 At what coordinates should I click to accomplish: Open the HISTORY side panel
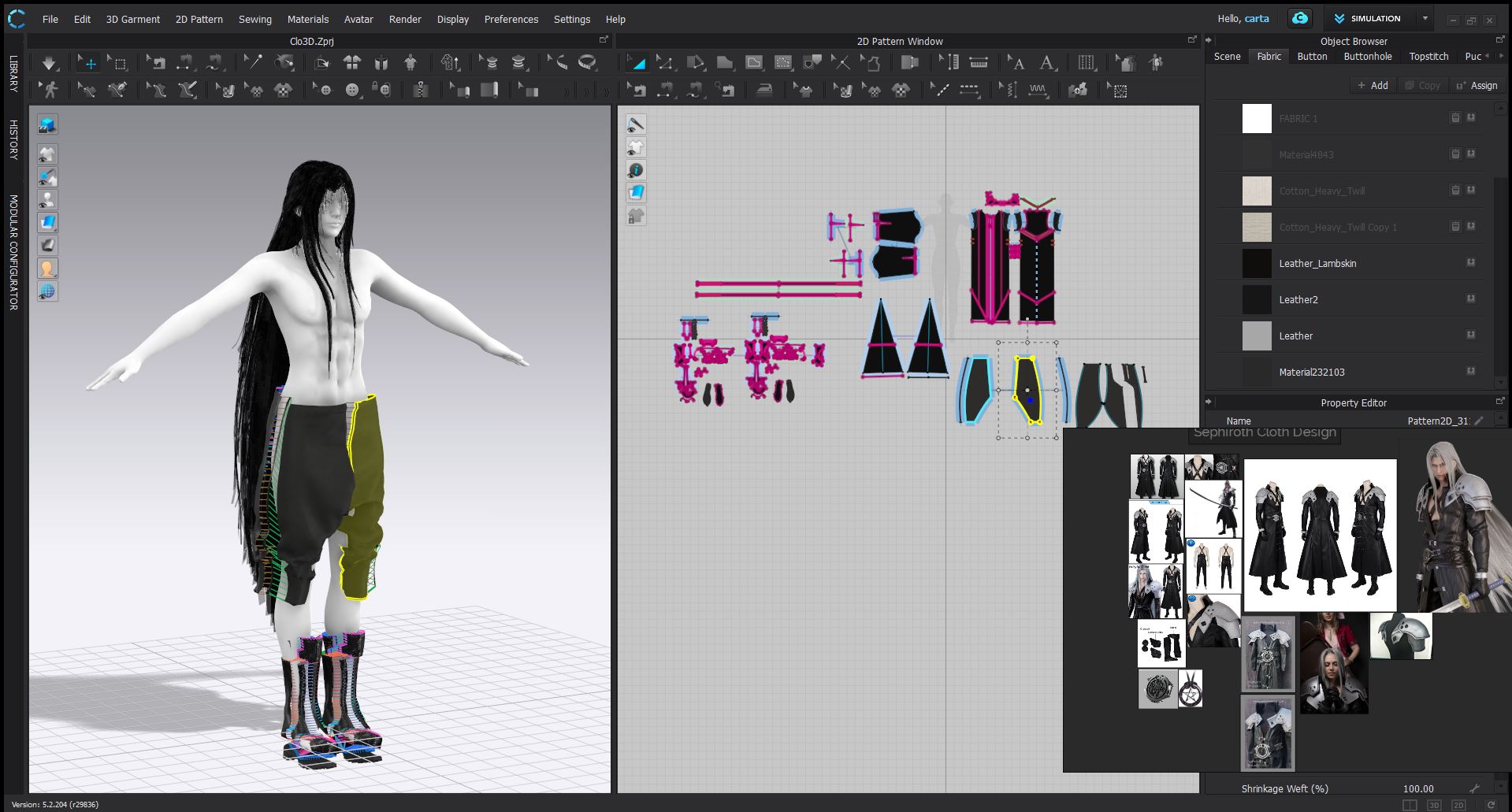click(13, 140)
